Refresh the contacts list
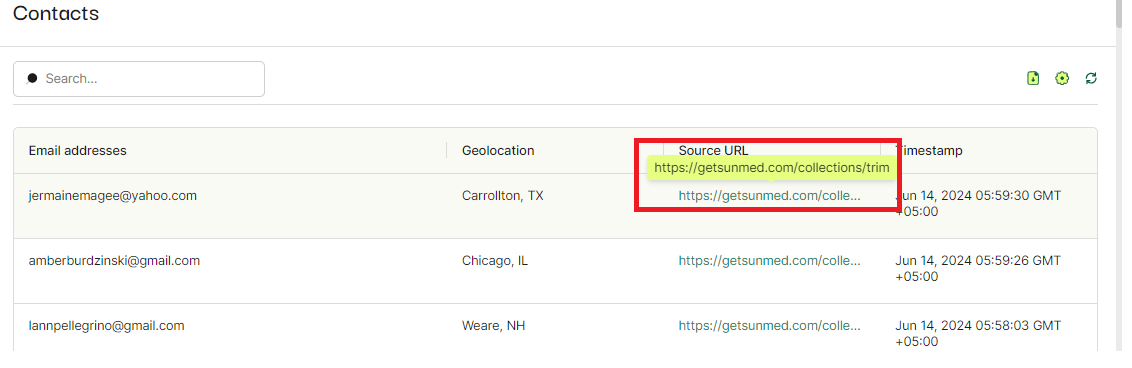This screenshot has height=368, width=1132. click(1091, 78)
